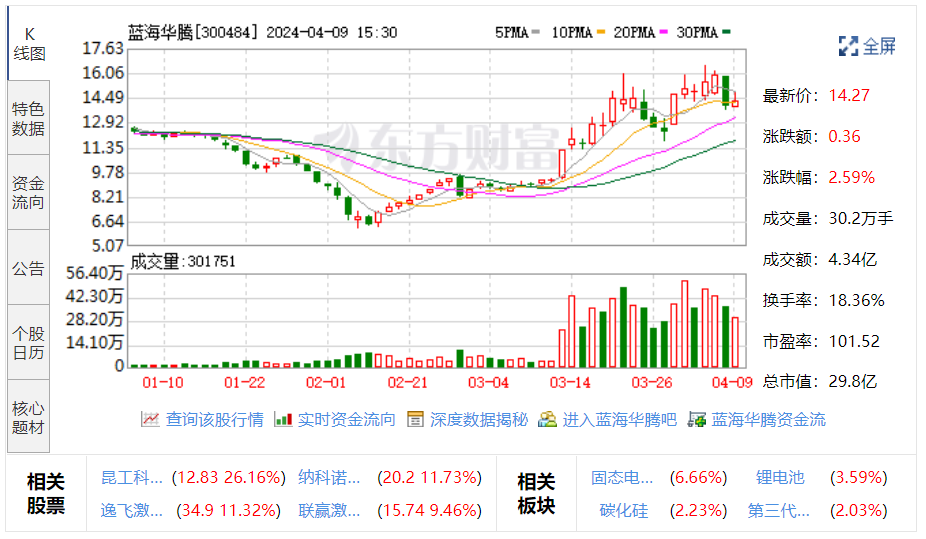Open related stock 纳科诺... link
Screen dimensions: 926x539
(x=329, y=477)
